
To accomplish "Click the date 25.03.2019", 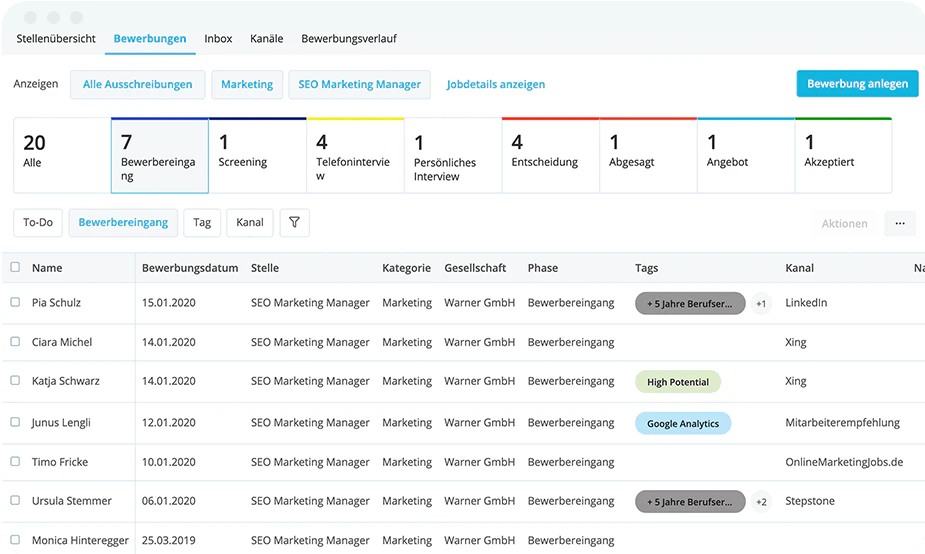I will (x=169, y=540).
